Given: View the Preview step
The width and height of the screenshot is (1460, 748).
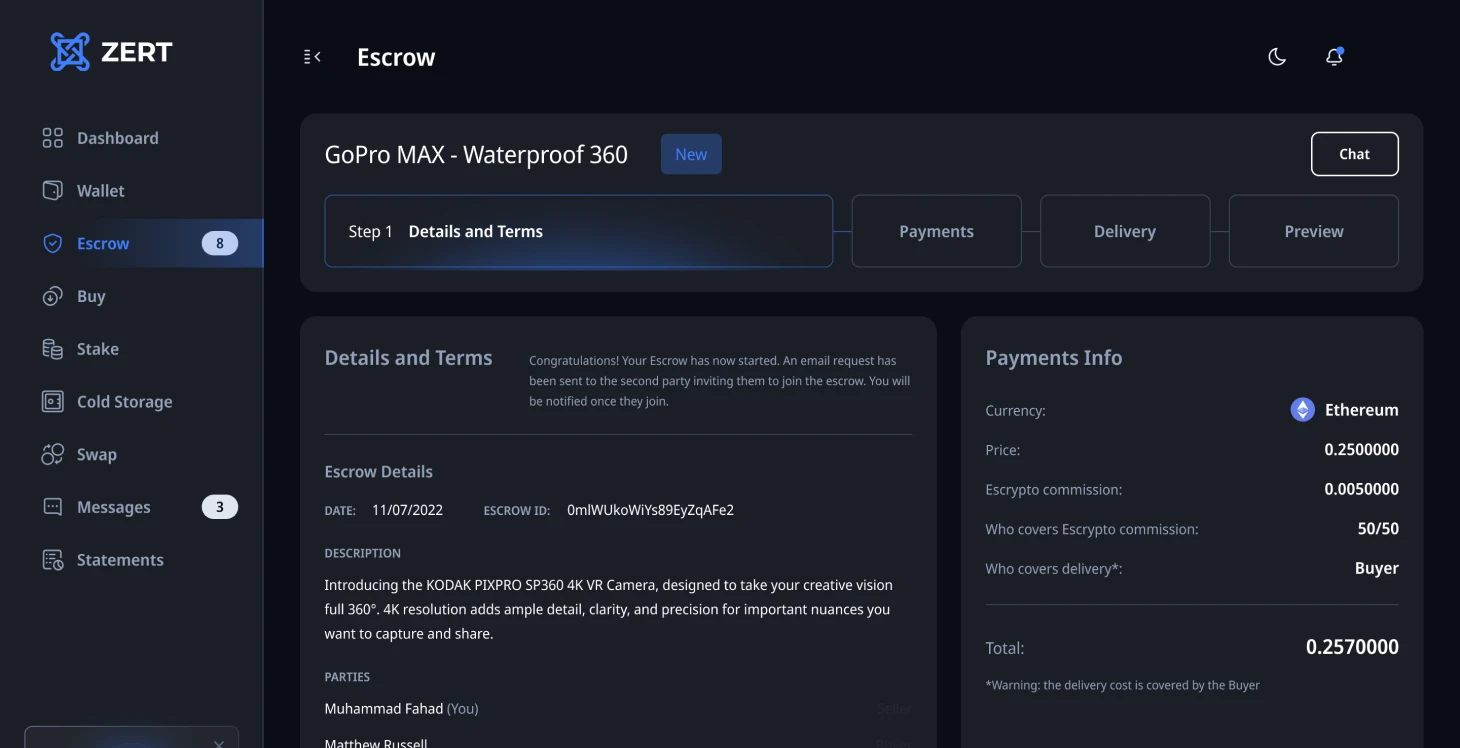Looking at the screenshot, I should click(x=1313, y=231).
